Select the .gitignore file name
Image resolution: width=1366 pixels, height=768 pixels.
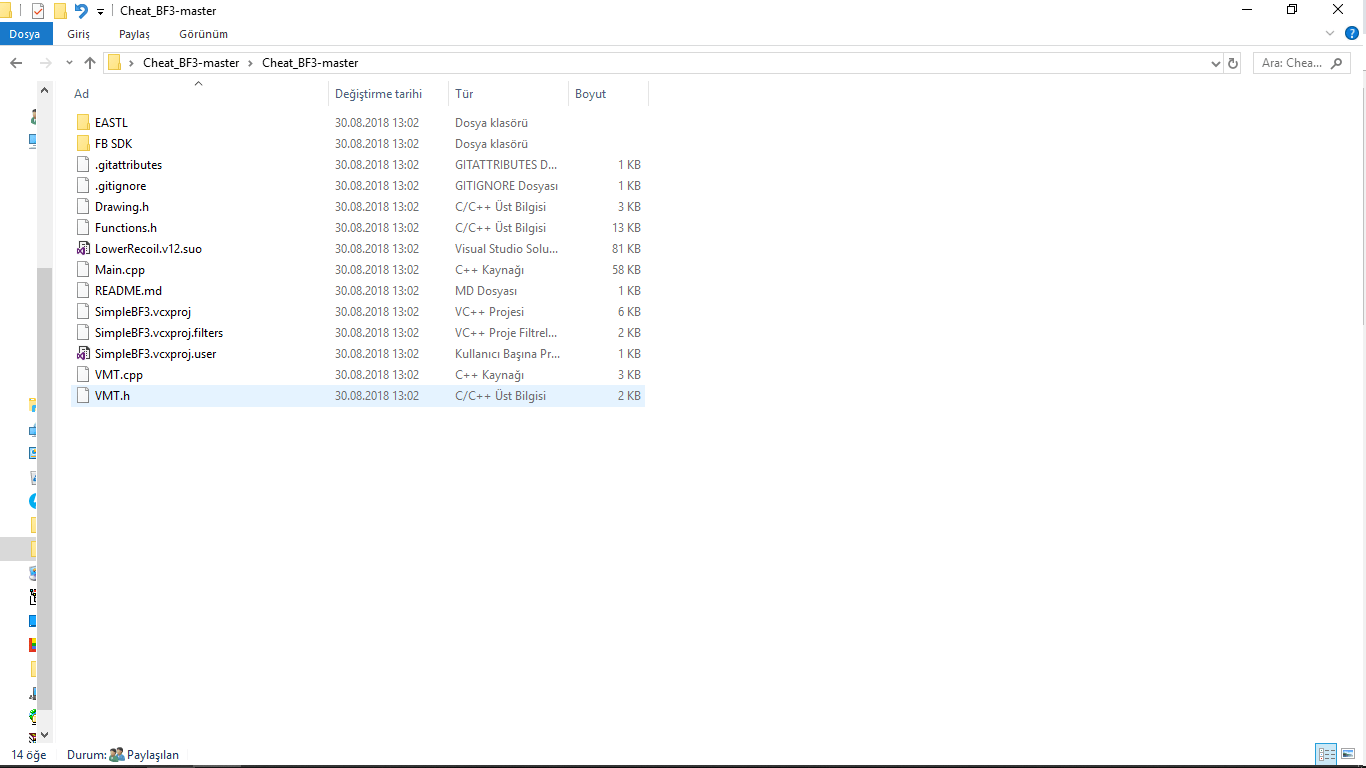pyautogui.click(x=120, y=186)
